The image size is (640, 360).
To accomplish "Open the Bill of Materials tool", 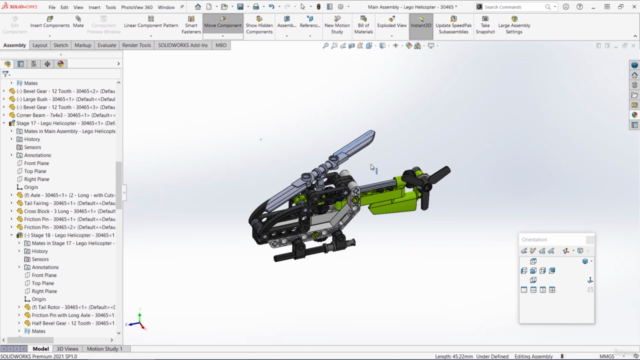I will point(363,25).
